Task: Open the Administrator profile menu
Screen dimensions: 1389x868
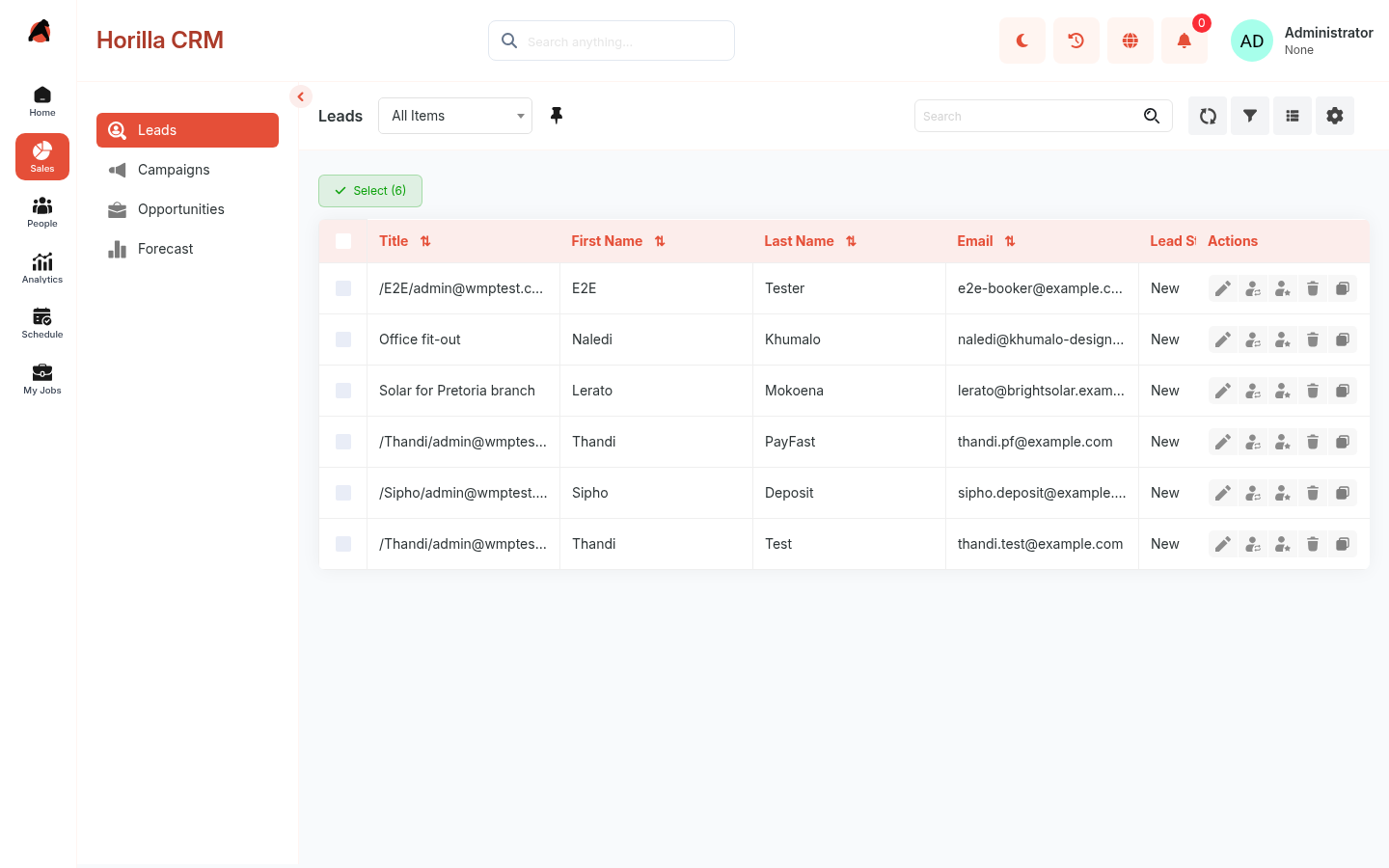Action: click(x=1302, y=41)
